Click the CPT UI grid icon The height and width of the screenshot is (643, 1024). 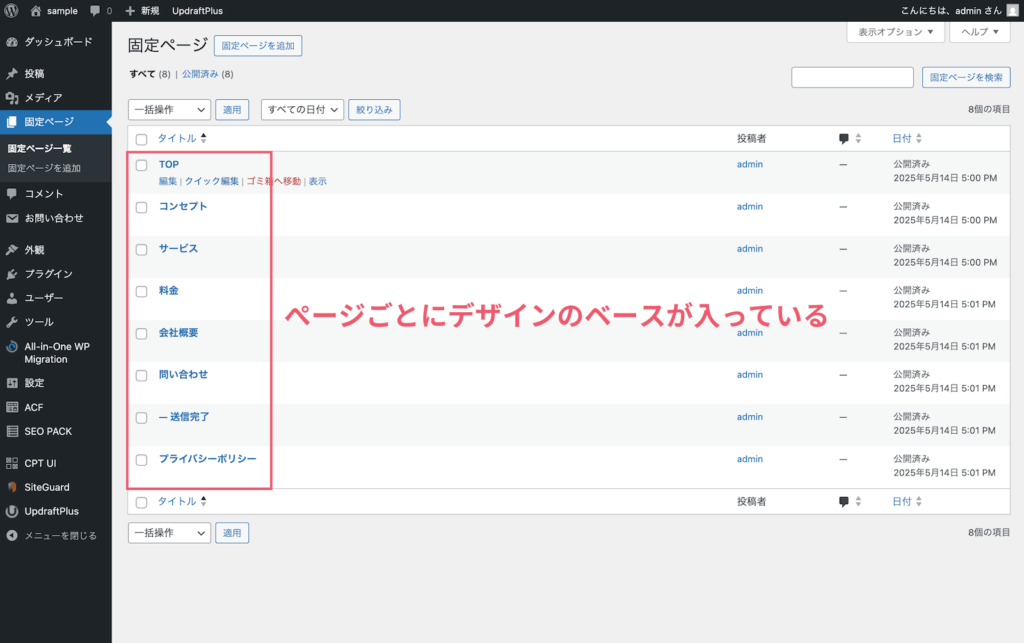click(x=12, y=463)
